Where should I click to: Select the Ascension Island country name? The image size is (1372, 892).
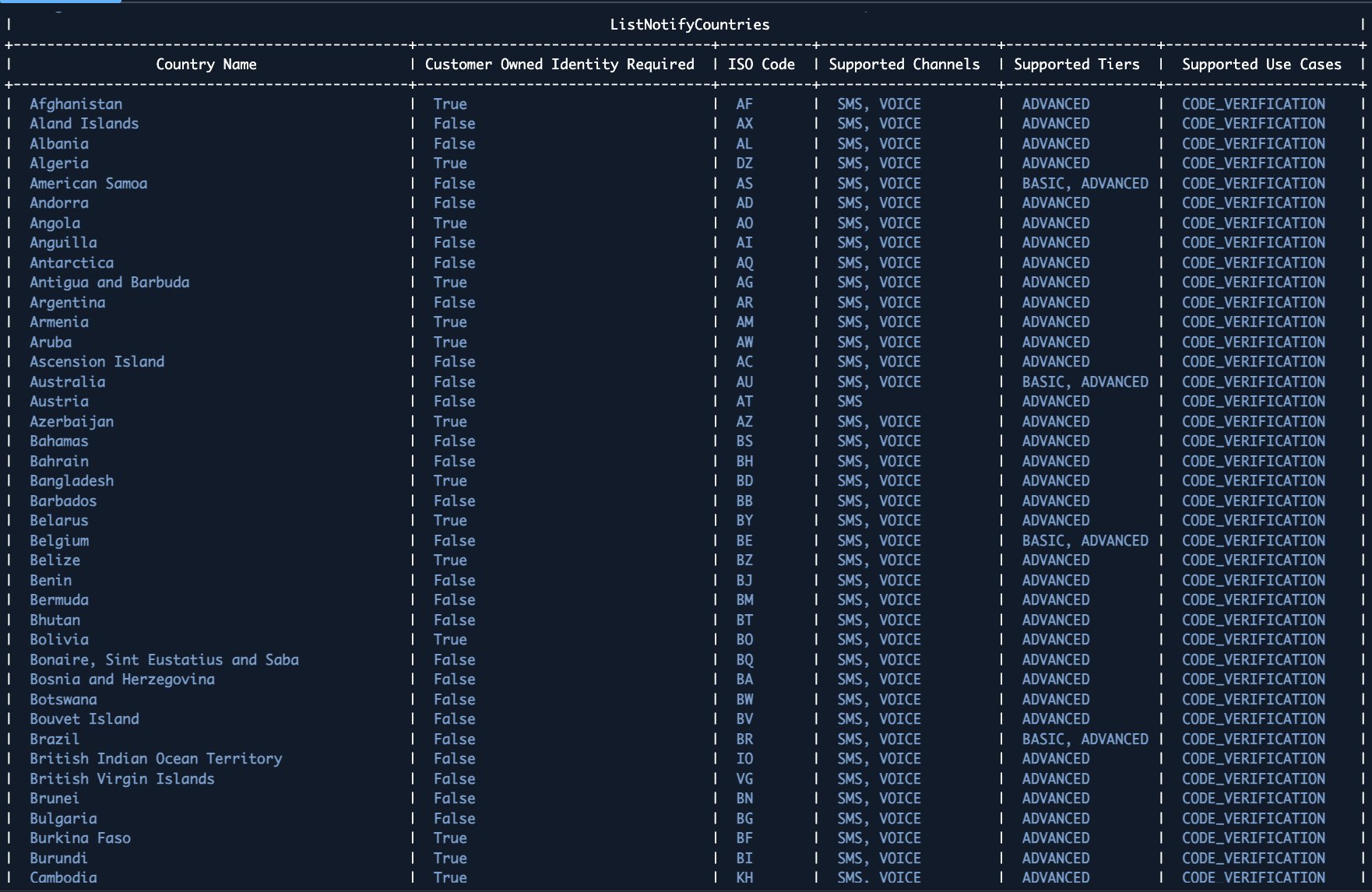point(97,361)
